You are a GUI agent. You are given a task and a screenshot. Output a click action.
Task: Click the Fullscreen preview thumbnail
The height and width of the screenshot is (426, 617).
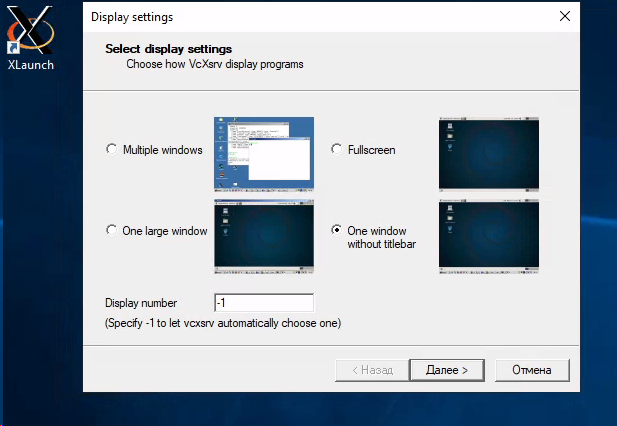click(488, 154)
